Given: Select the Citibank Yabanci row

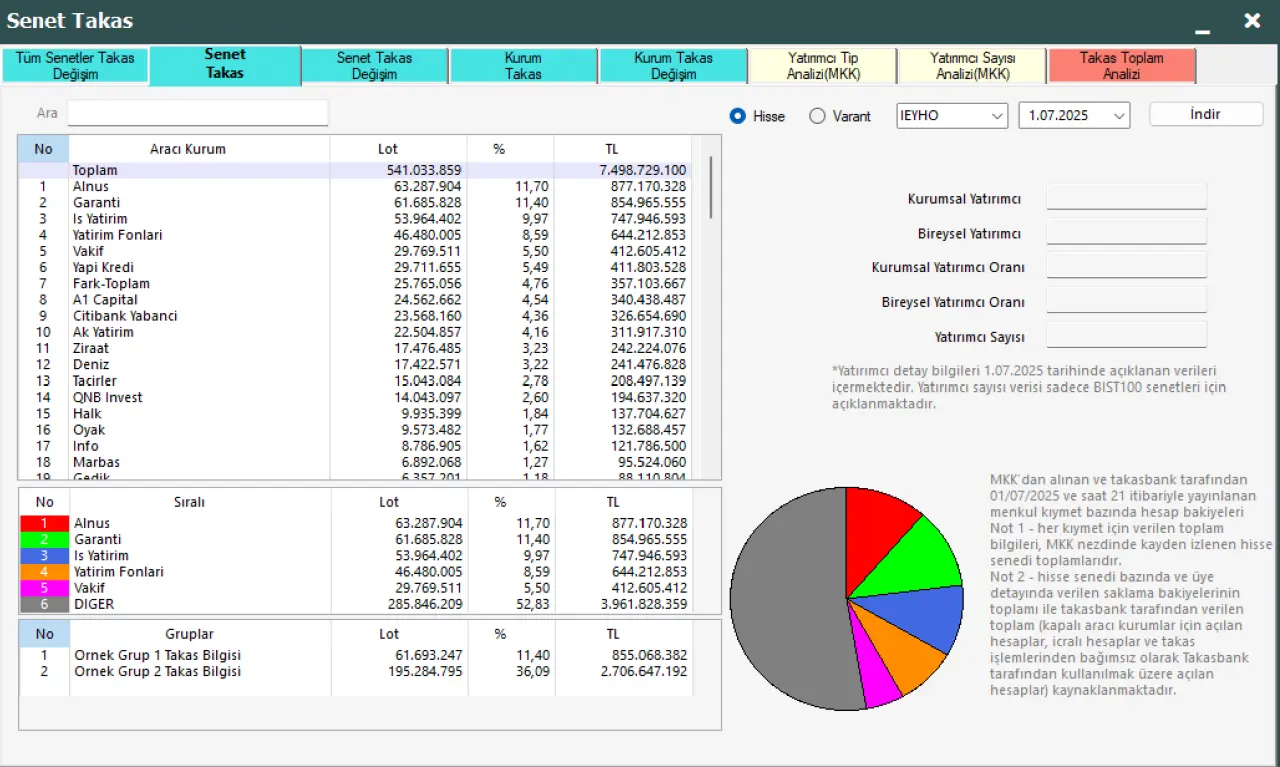Looking at the screenshot, I should click(x=125, y=316).
